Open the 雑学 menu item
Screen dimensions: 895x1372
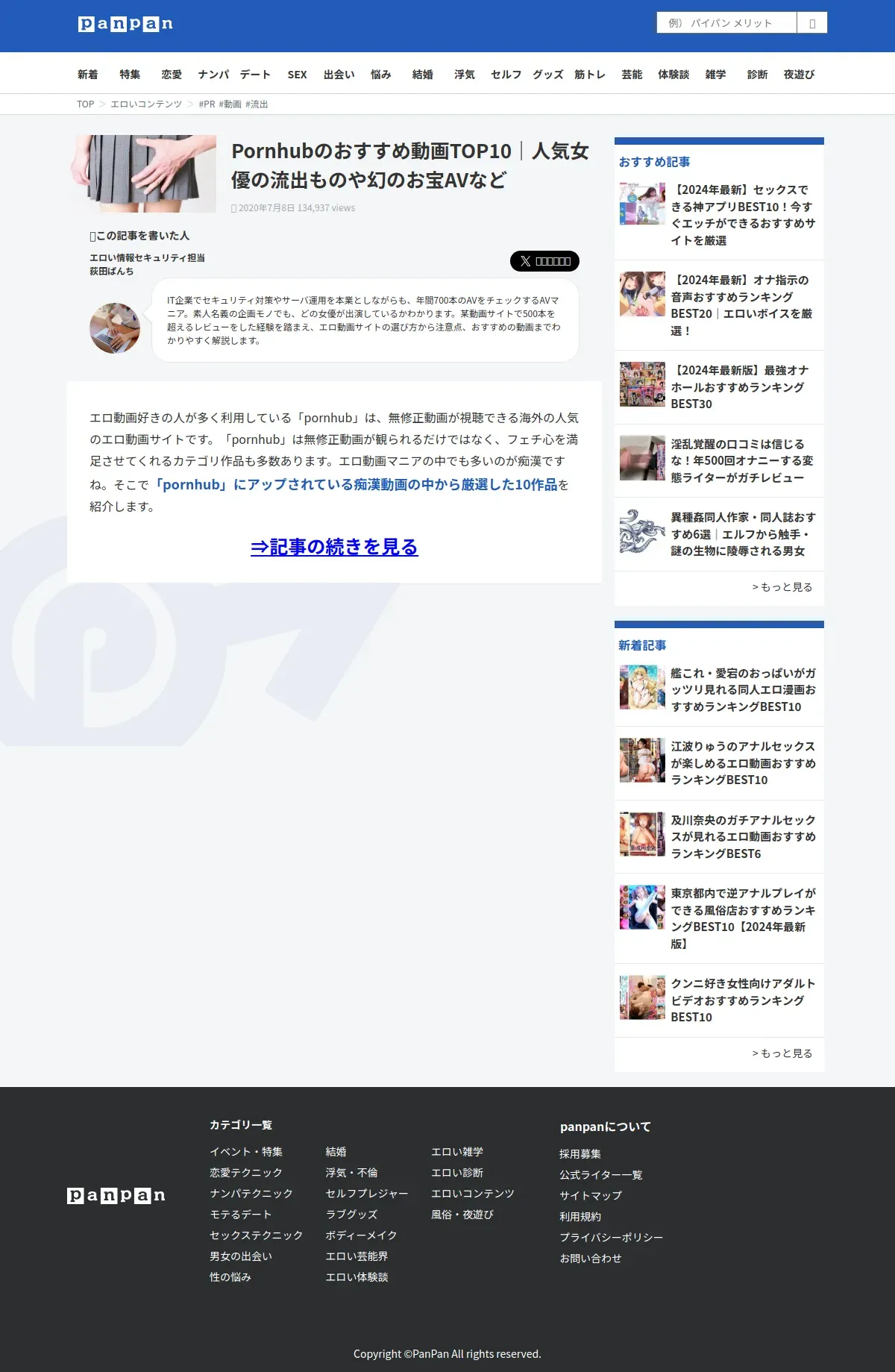(x=715, y=75)
